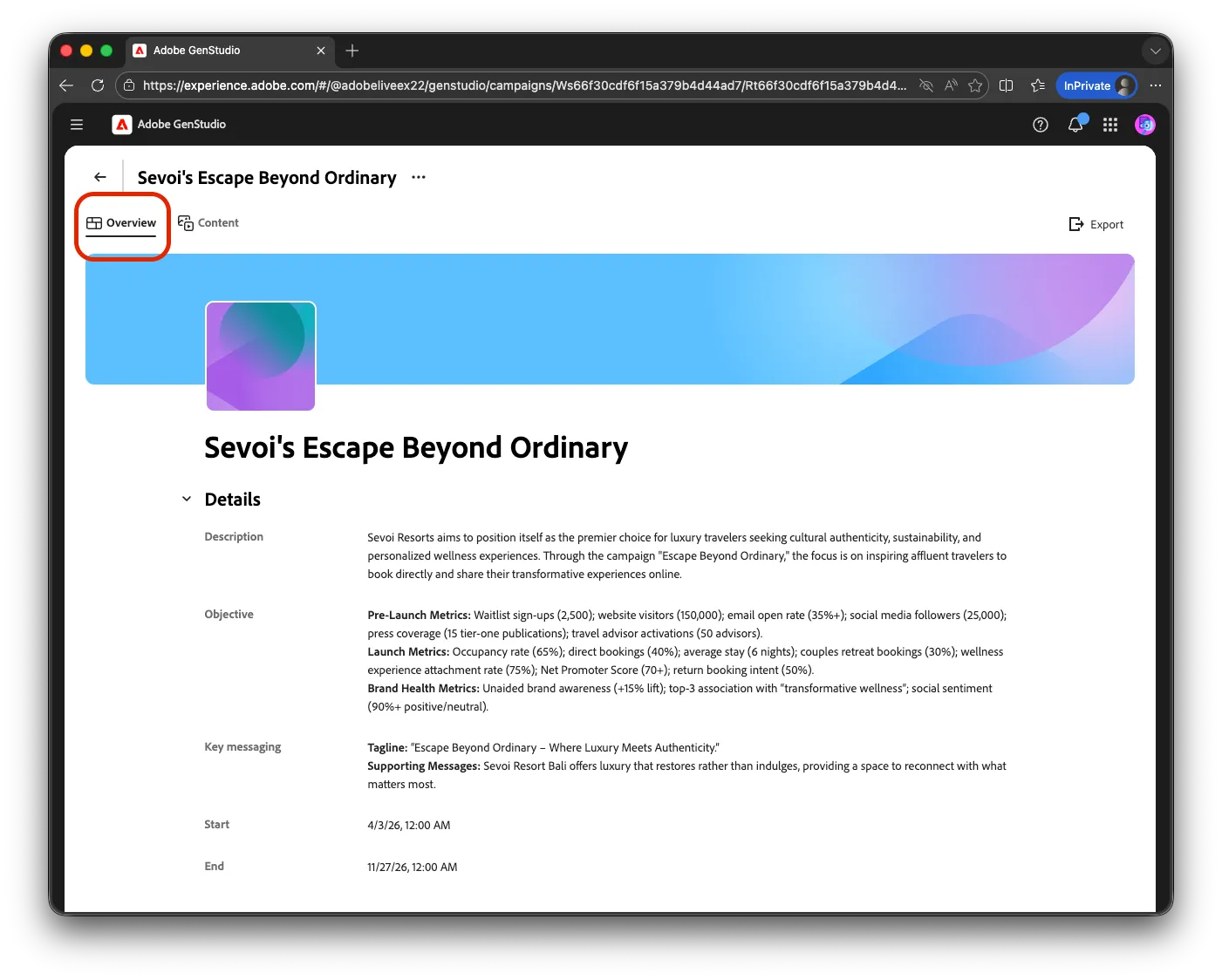Open the campaign more options ellipsis
Screen dimensions: 1222x980
coord(419,177)
